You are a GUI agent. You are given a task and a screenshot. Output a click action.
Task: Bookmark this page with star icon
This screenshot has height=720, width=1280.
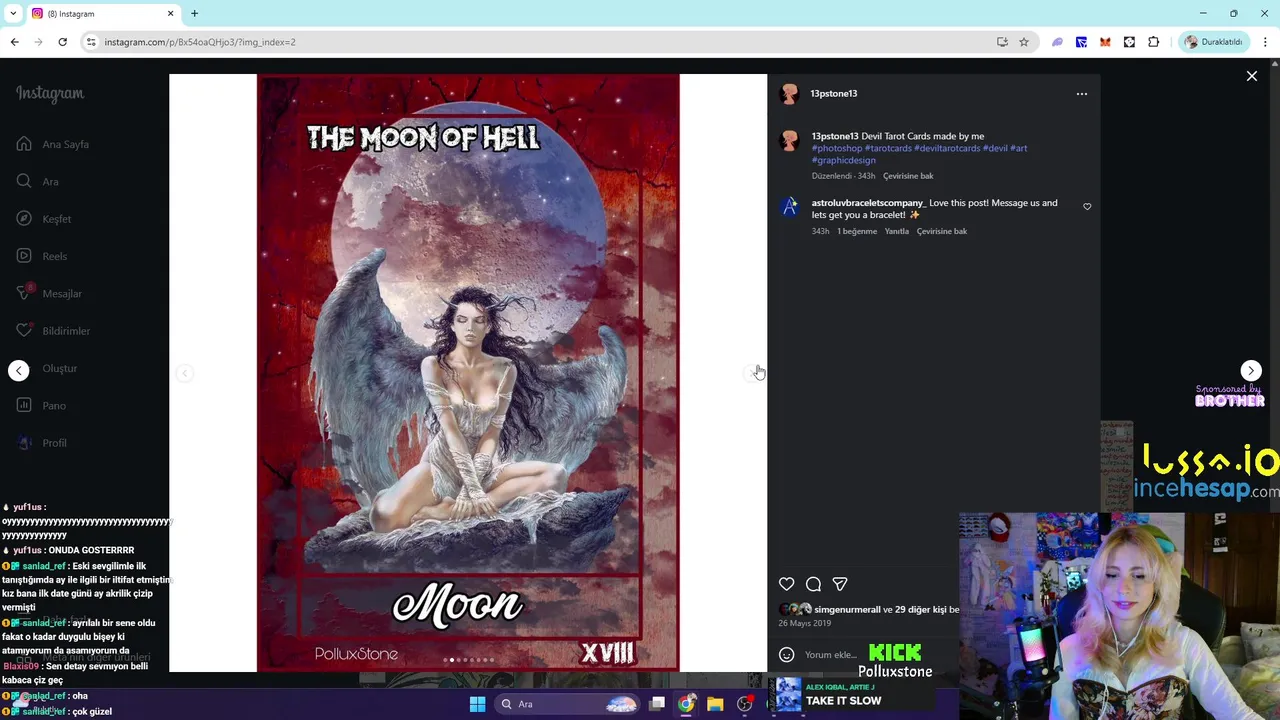(x=1024, y=42)
